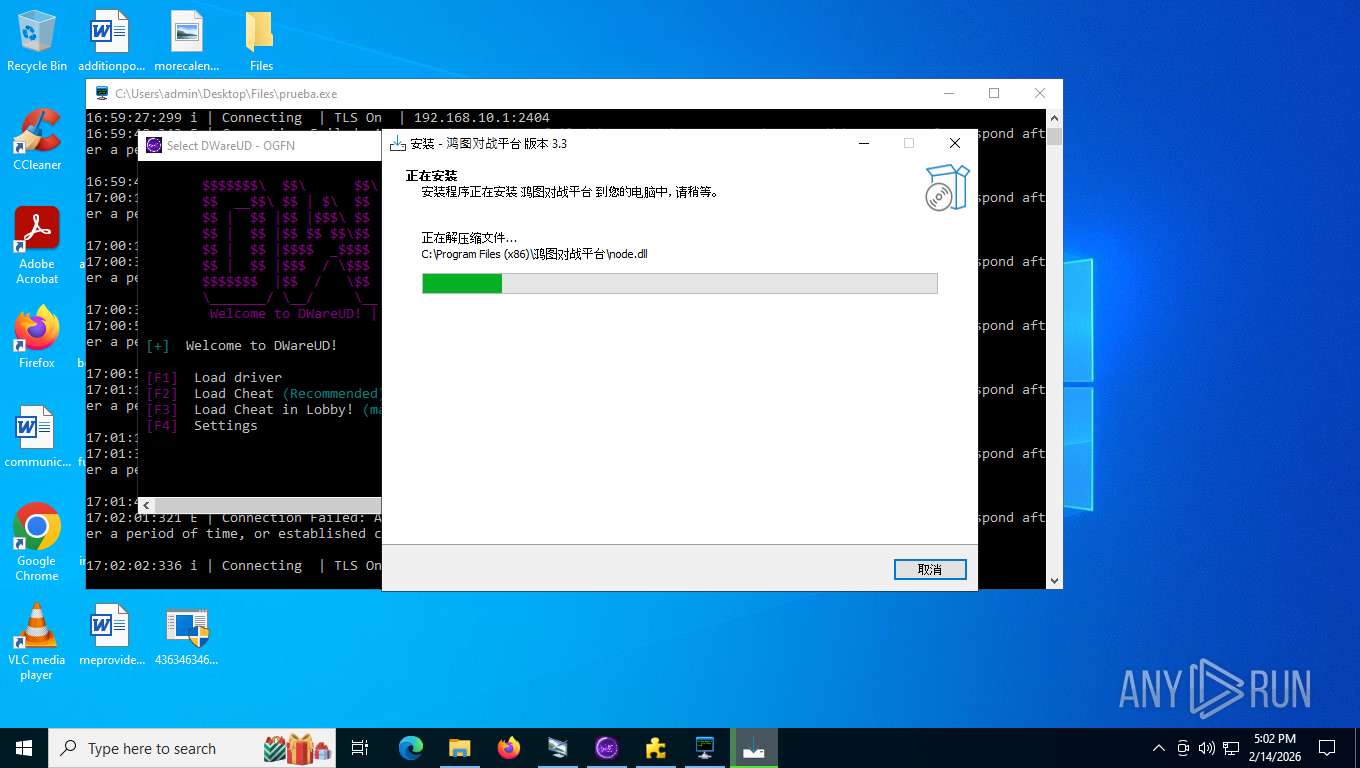
Task: Click the green installation progress bar
Action: [x=680, y=284]
